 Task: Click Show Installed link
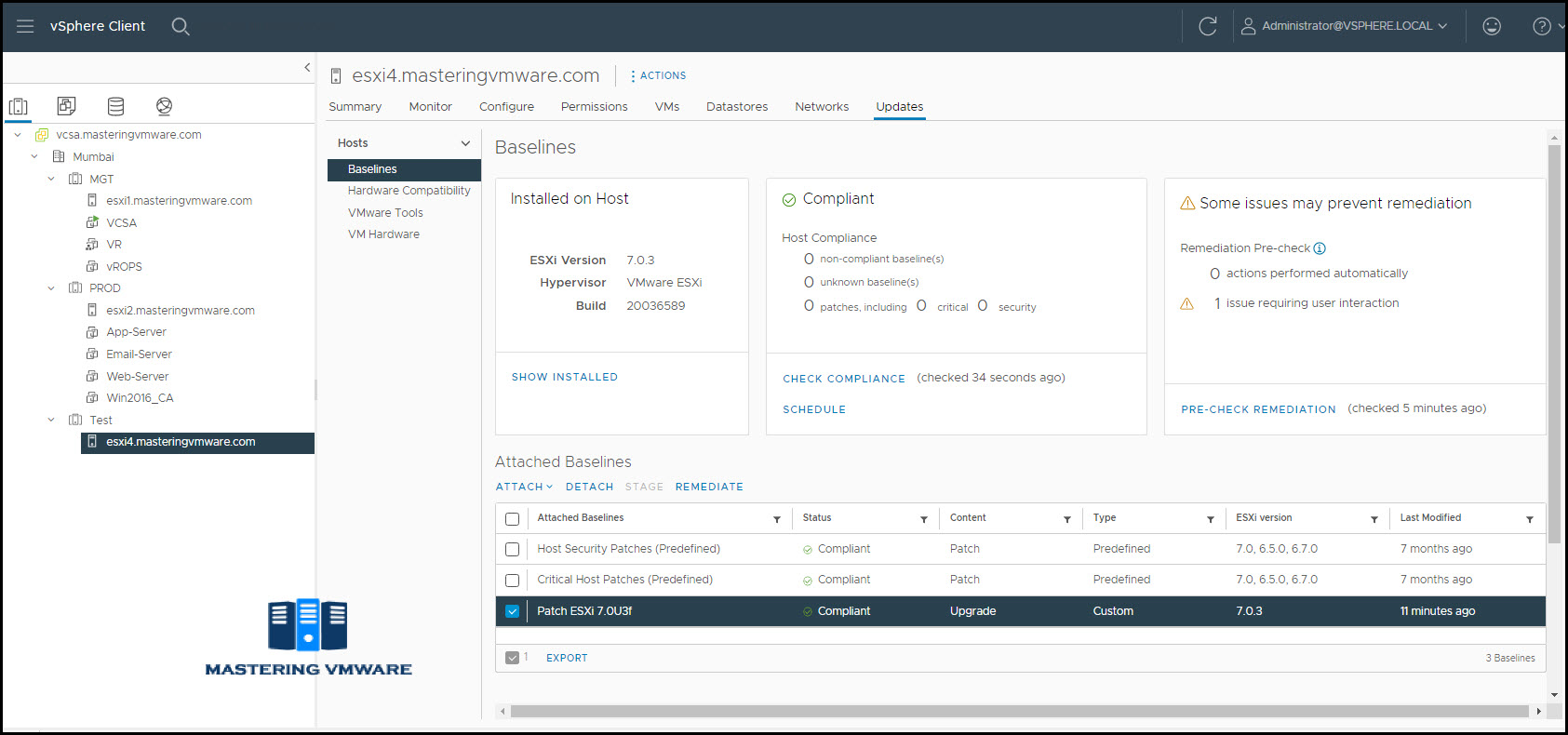(565, 377)
